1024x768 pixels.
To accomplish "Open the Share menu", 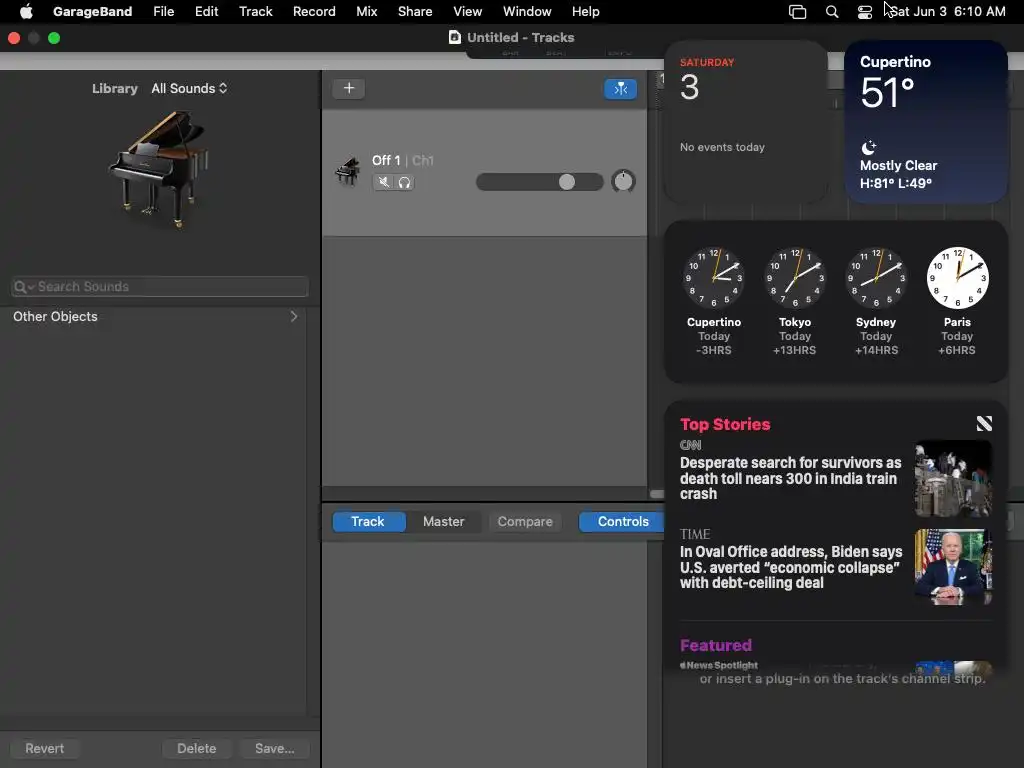I will click(x=415, y=11).
